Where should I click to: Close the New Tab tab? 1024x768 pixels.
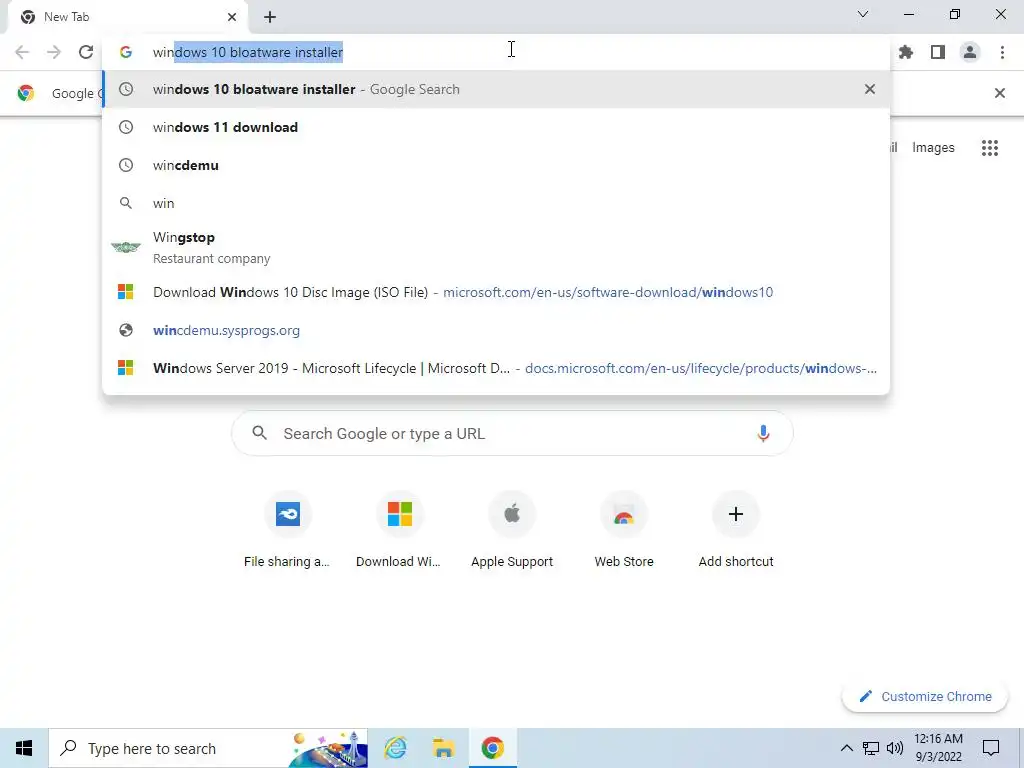[x=232, y=17]
